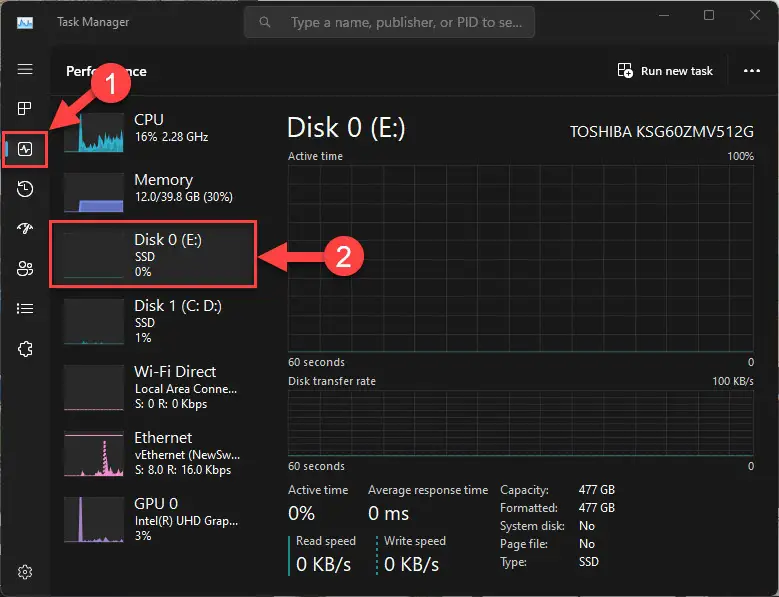Open Task Manager settings gear
The height and width of the screenshot is (597, 779).
click(25, 572)
